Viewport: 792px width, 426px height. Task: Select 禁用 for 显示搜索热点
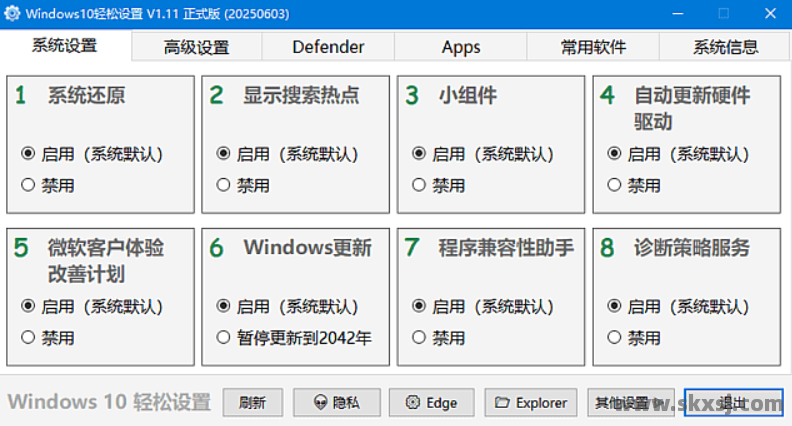pos(223,185)
